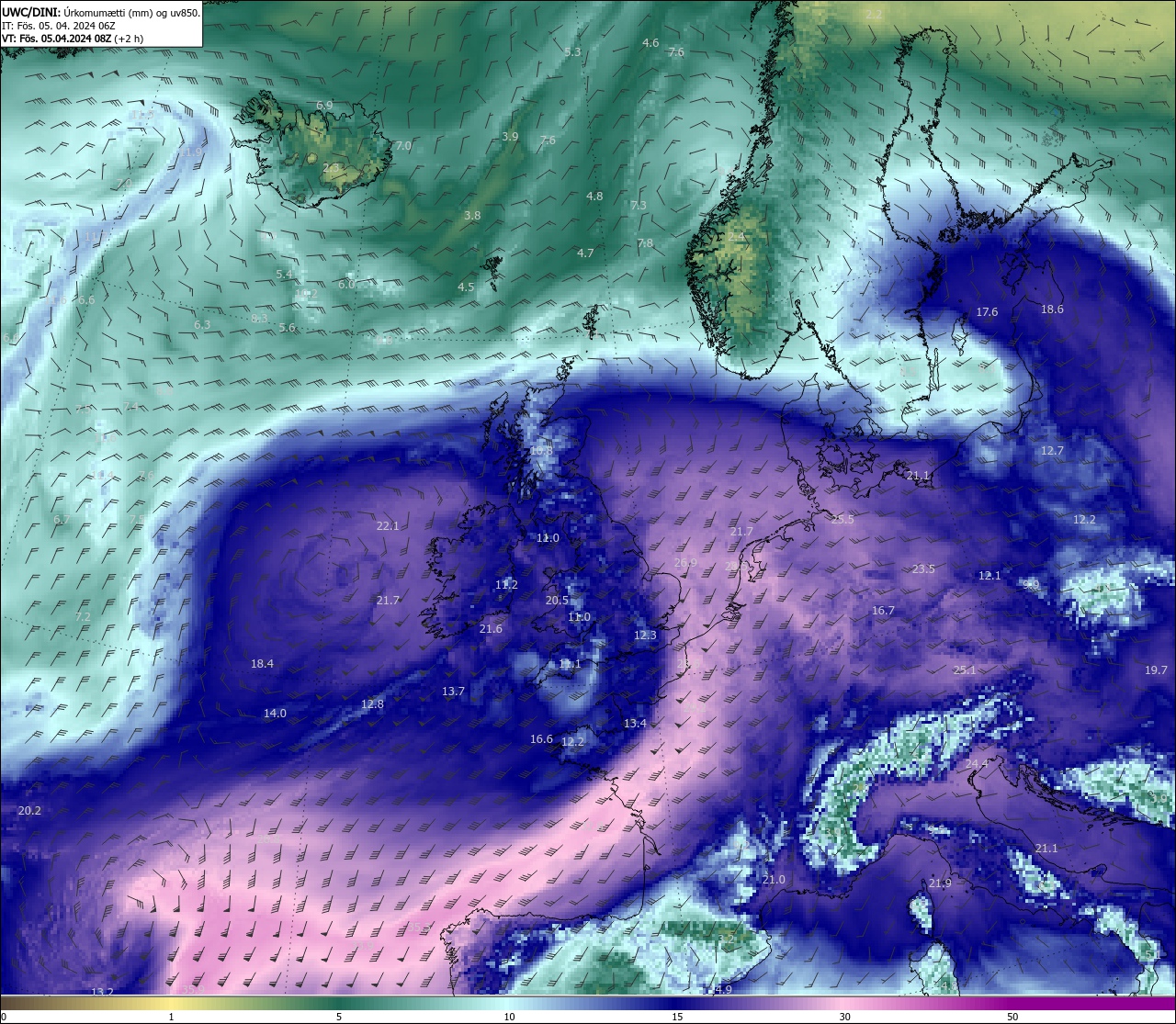Screen dimensions: 1176x1024
Task: Click the 17.6 value over the Baltic
Action: (987, 312)
